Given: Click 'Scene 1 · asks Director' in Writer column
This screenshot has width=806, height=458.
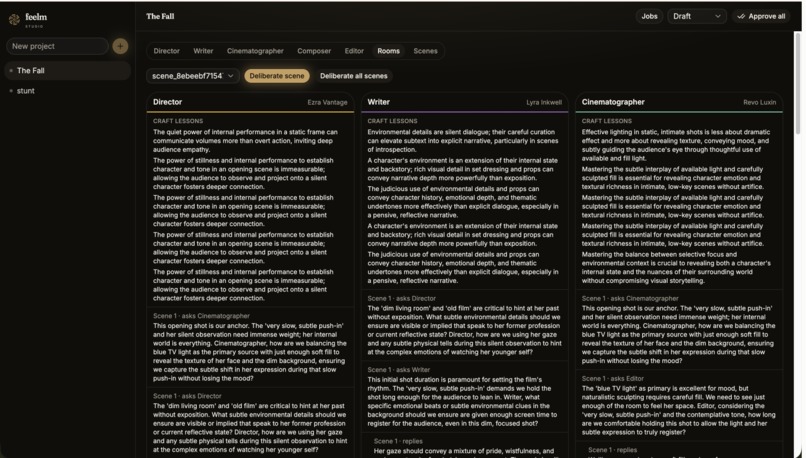Looking at the screenshot, I should click(x=401, y=299).
